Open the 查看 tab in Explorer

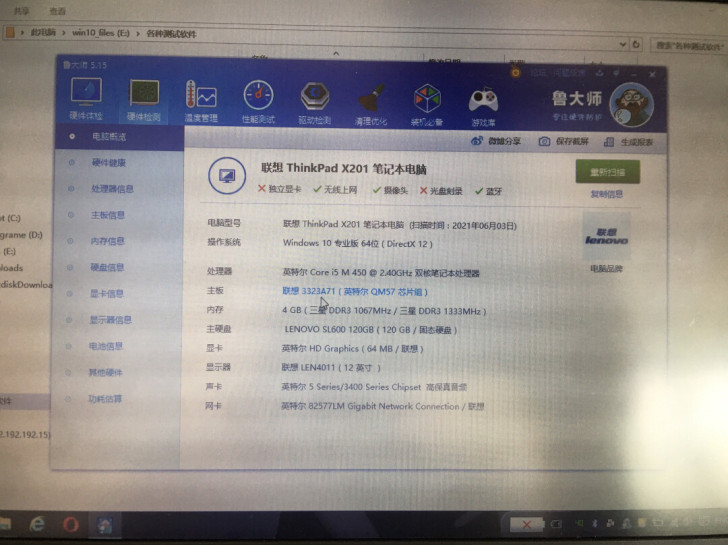[58, 11]
